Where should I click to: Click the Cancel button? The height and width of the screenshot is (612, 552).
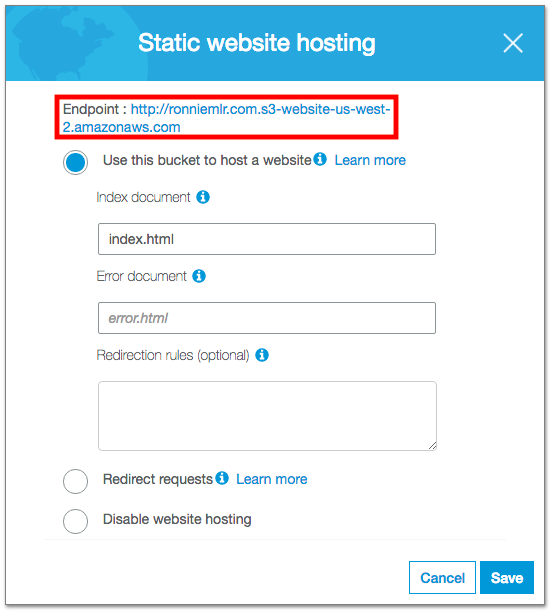click(442, 578)
